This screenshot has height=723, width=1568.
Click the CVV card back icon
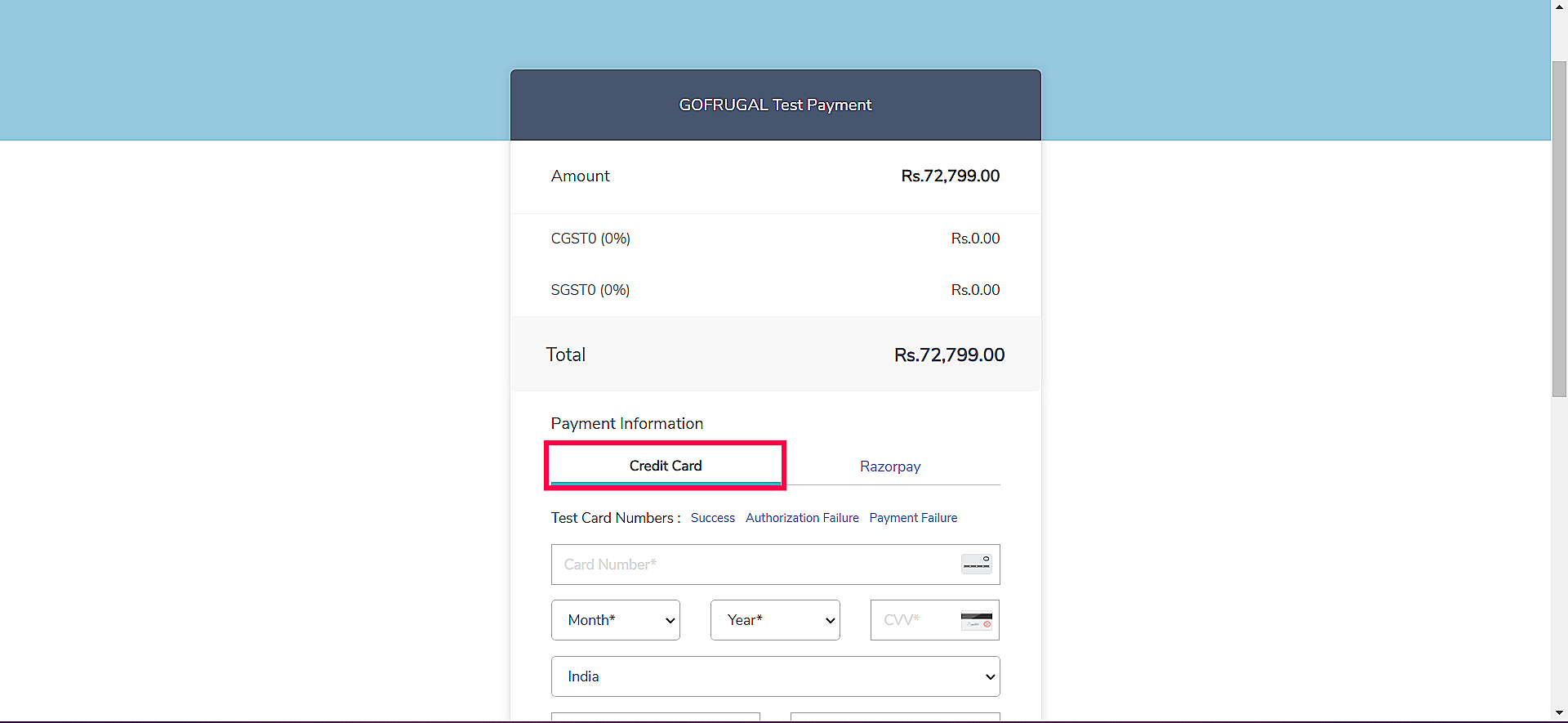click(976, 621)
